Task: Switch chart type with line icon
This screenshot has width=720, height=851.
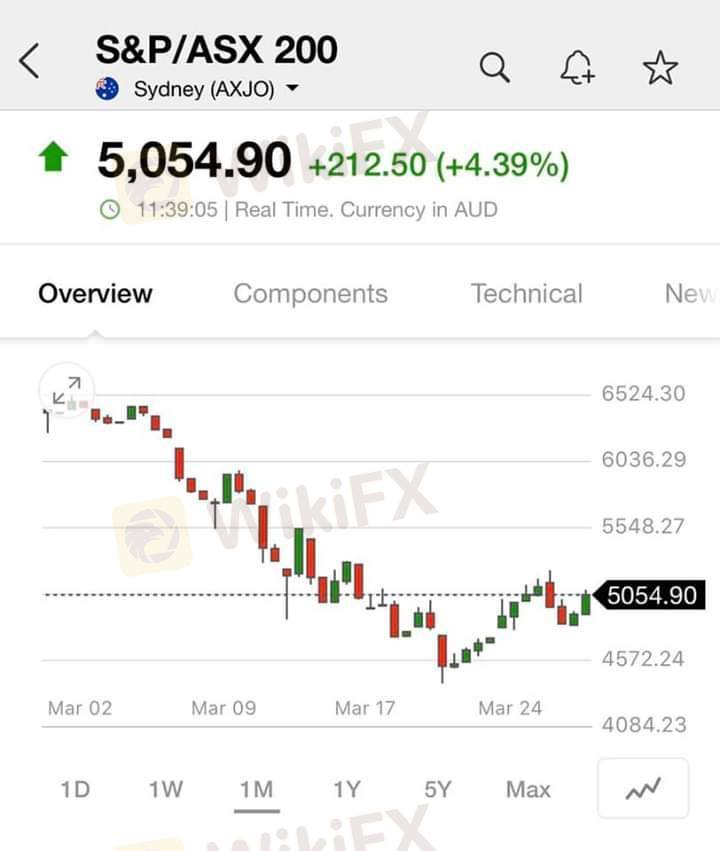Action: pos(643,788)
